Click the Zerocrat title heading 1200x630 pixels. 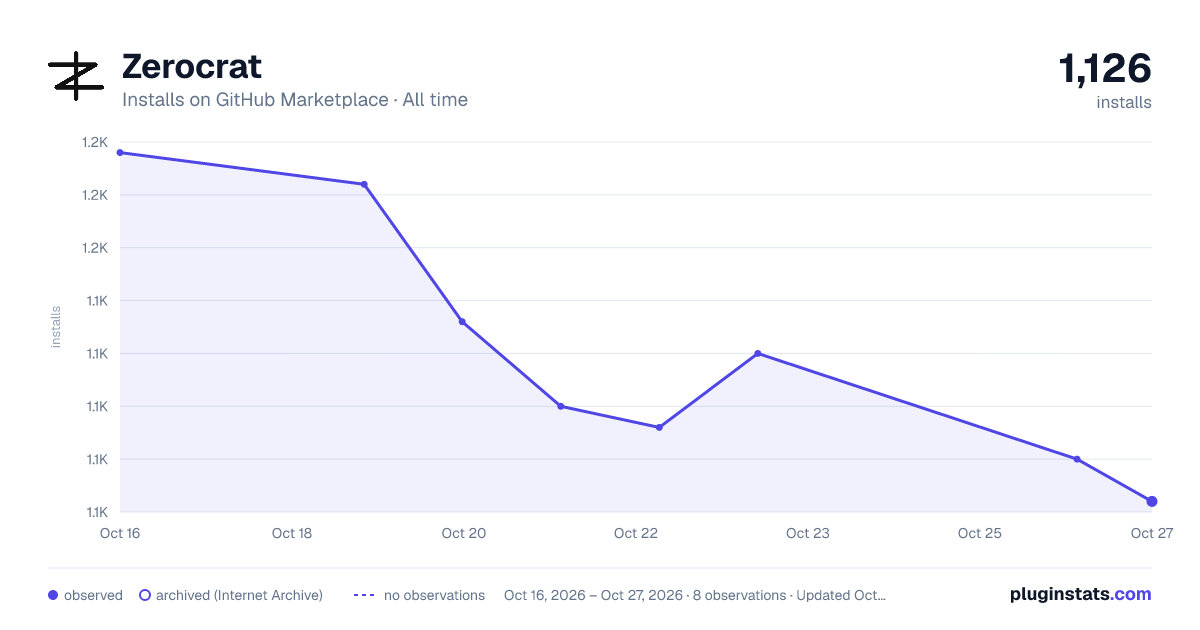[192, 67]
